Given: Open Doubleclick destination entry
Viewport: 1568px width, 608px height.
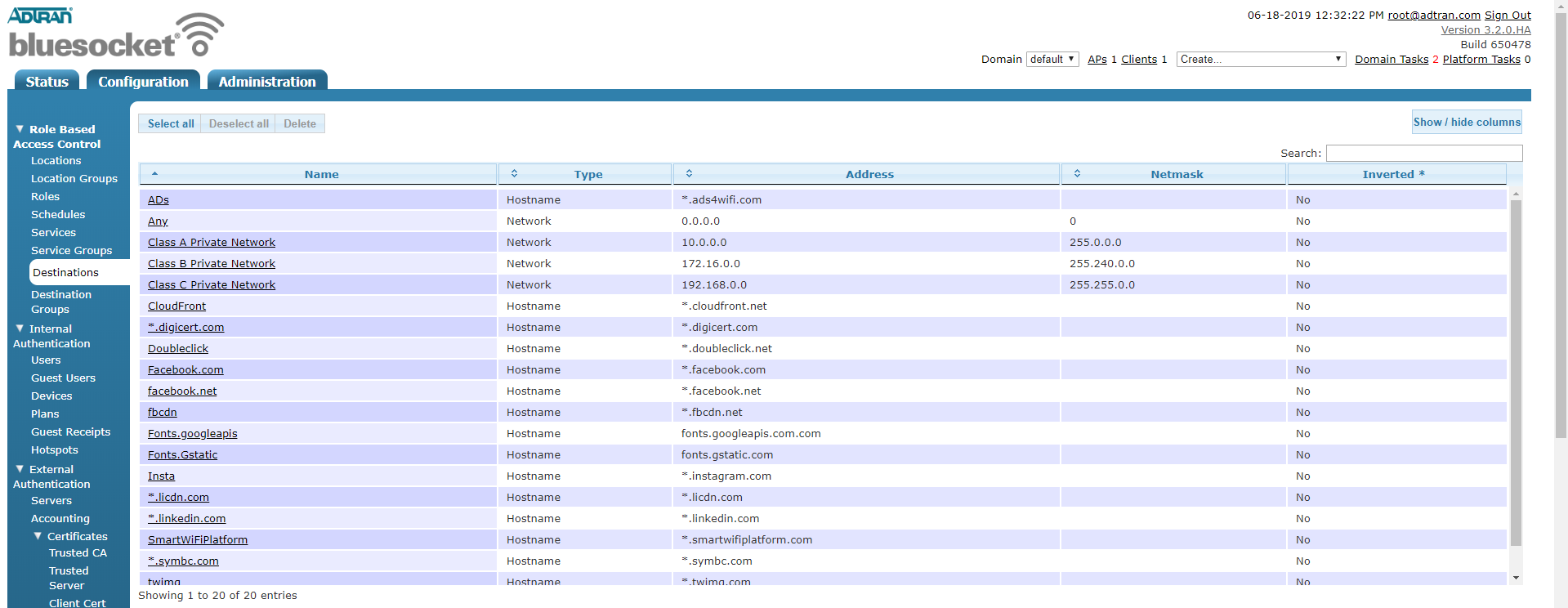Looking at the screenshot, I should tap(178, 348).
